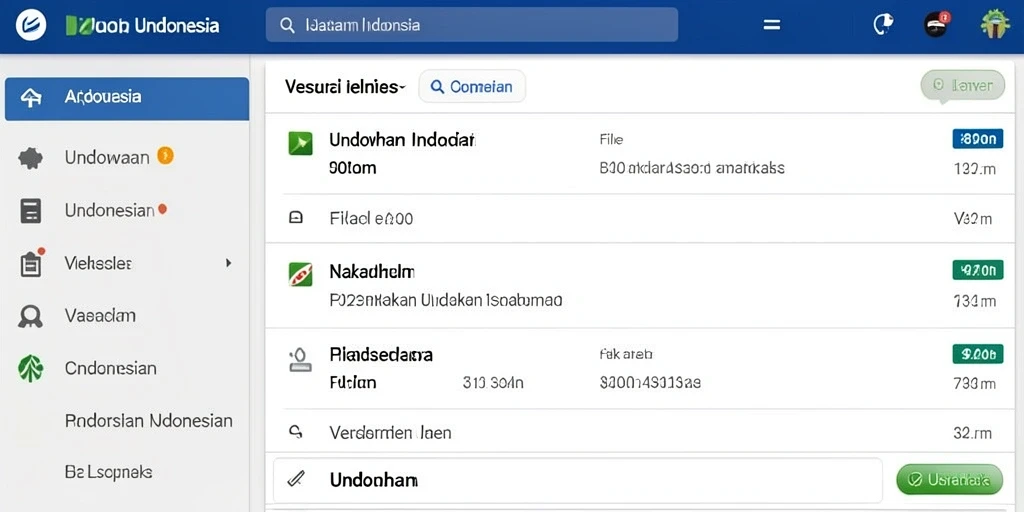Click the green-red icon of Nakadhelm row

click(x=300, y=274)
